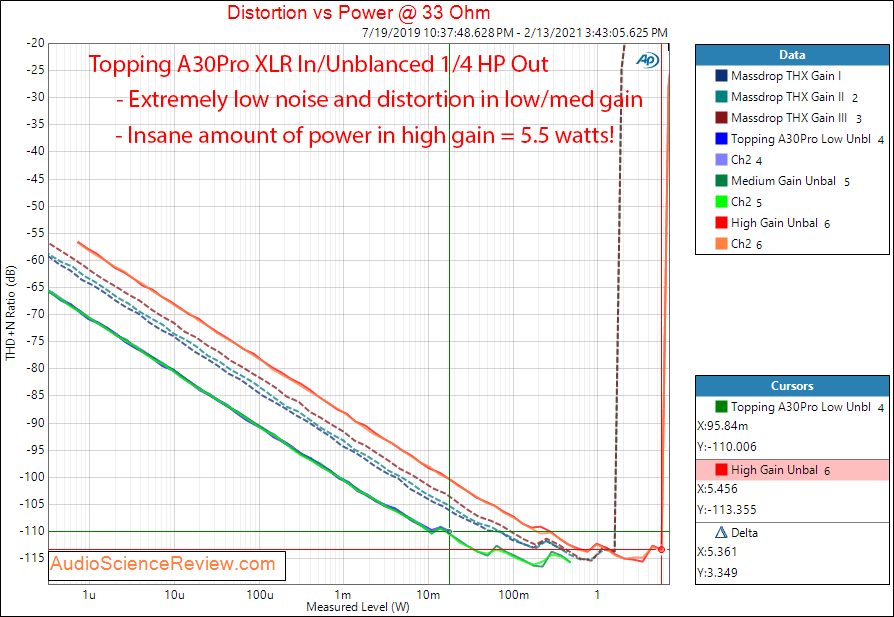Viewport: 894px width, 617px height.
Task: Click the timestamp range above the chart
Action: point(515,33)
